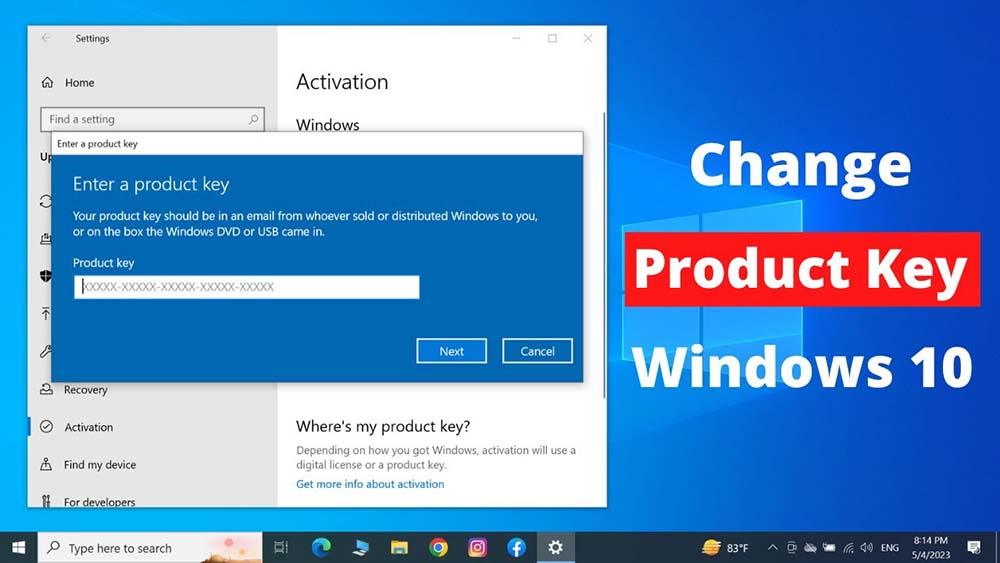Click the Settings gear in the taskbar
The width and height of the screenshot is (1000, 563).
(555, 547)
